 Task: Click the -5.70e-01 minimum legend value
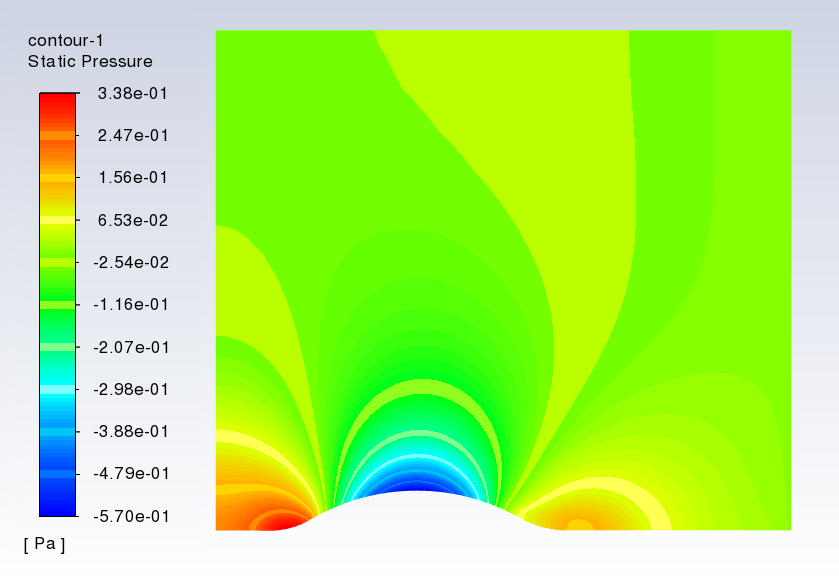coord(130,516)
